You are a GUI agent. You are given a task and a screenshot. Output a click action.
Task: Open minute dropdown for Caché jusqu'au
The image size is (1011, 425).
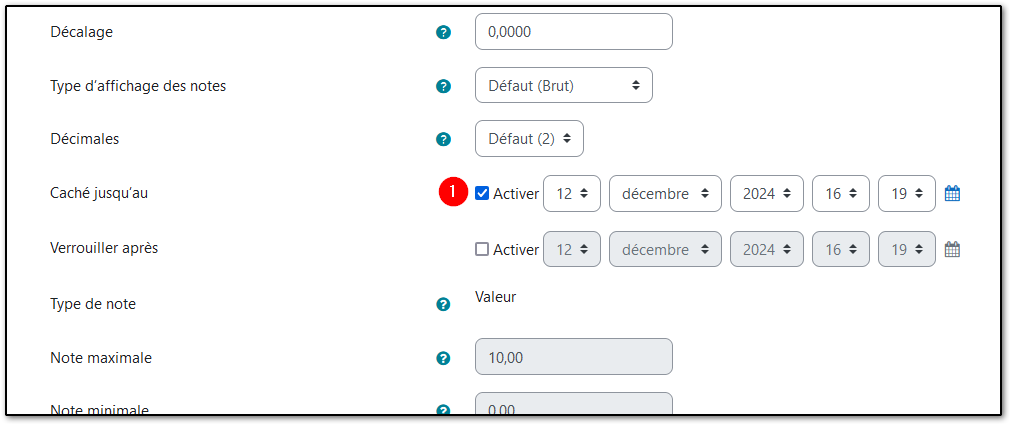coord(906,194)
